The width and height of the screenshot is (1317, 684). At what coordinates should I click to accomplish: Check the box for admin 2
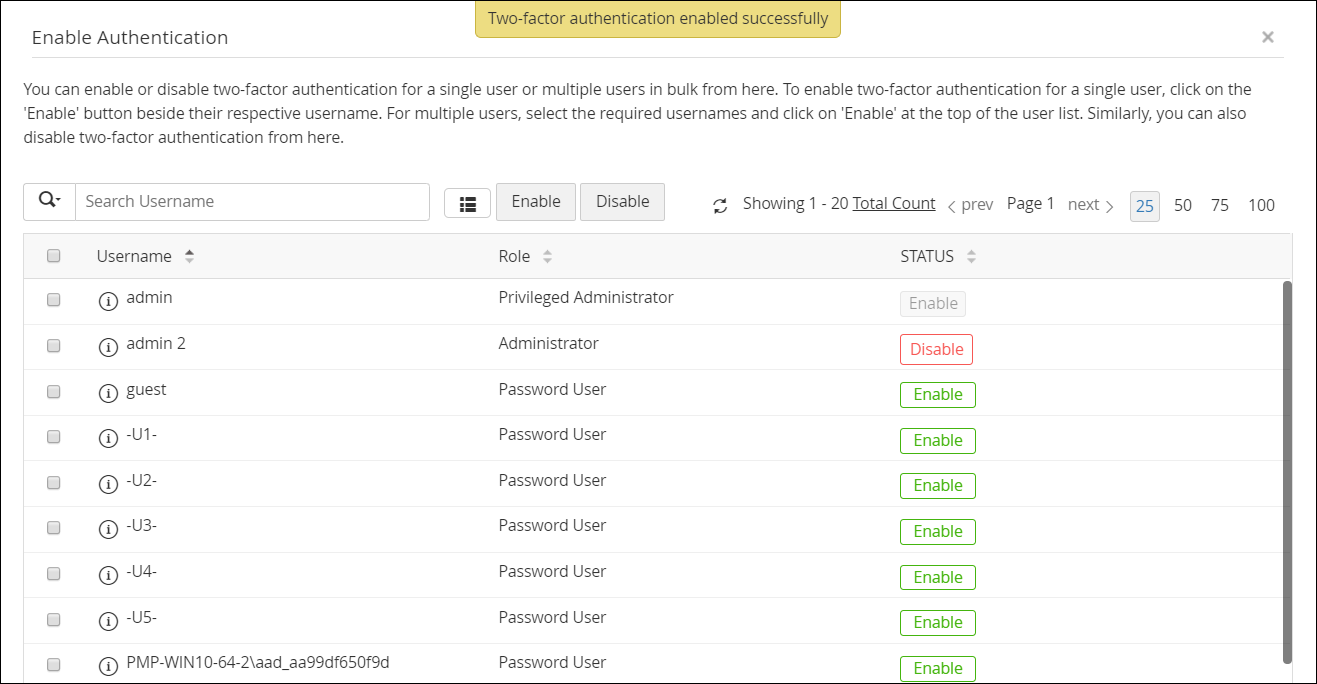(54, 345)
